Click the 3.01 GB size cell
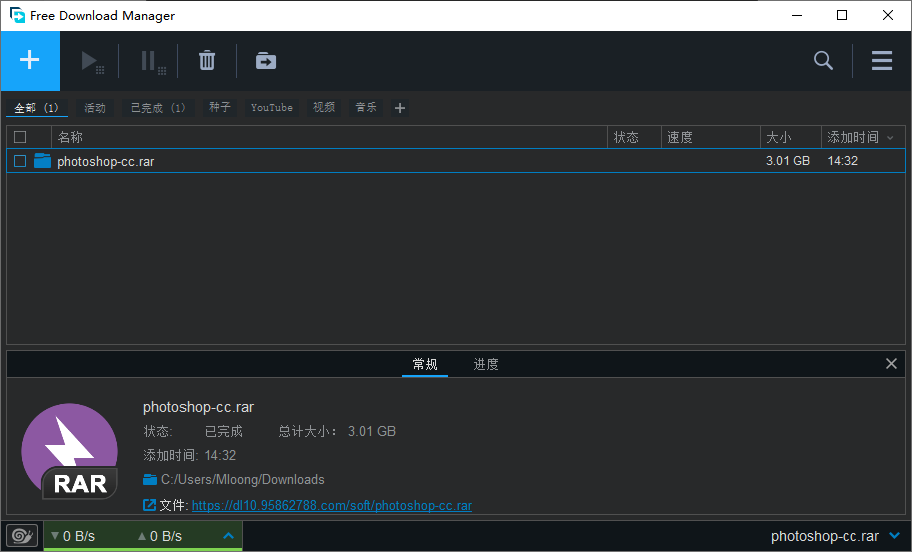Image resolution: width=912 pixels, height=552 pixels. 788,161
